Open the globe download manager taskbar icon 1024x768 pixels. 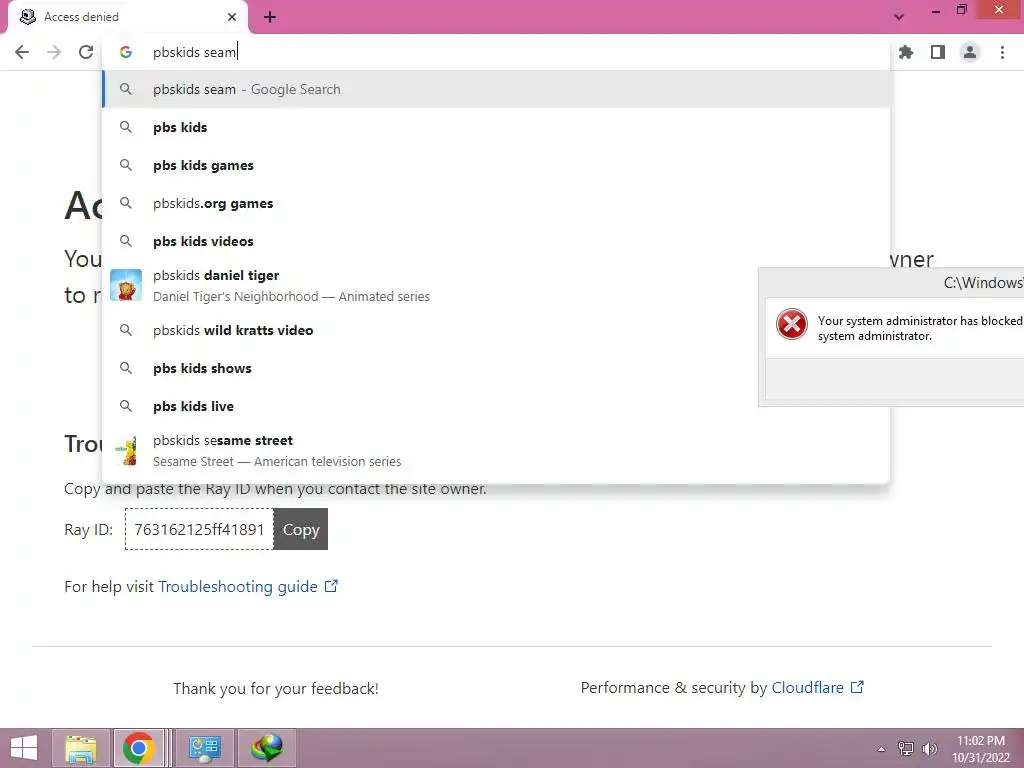267,748
